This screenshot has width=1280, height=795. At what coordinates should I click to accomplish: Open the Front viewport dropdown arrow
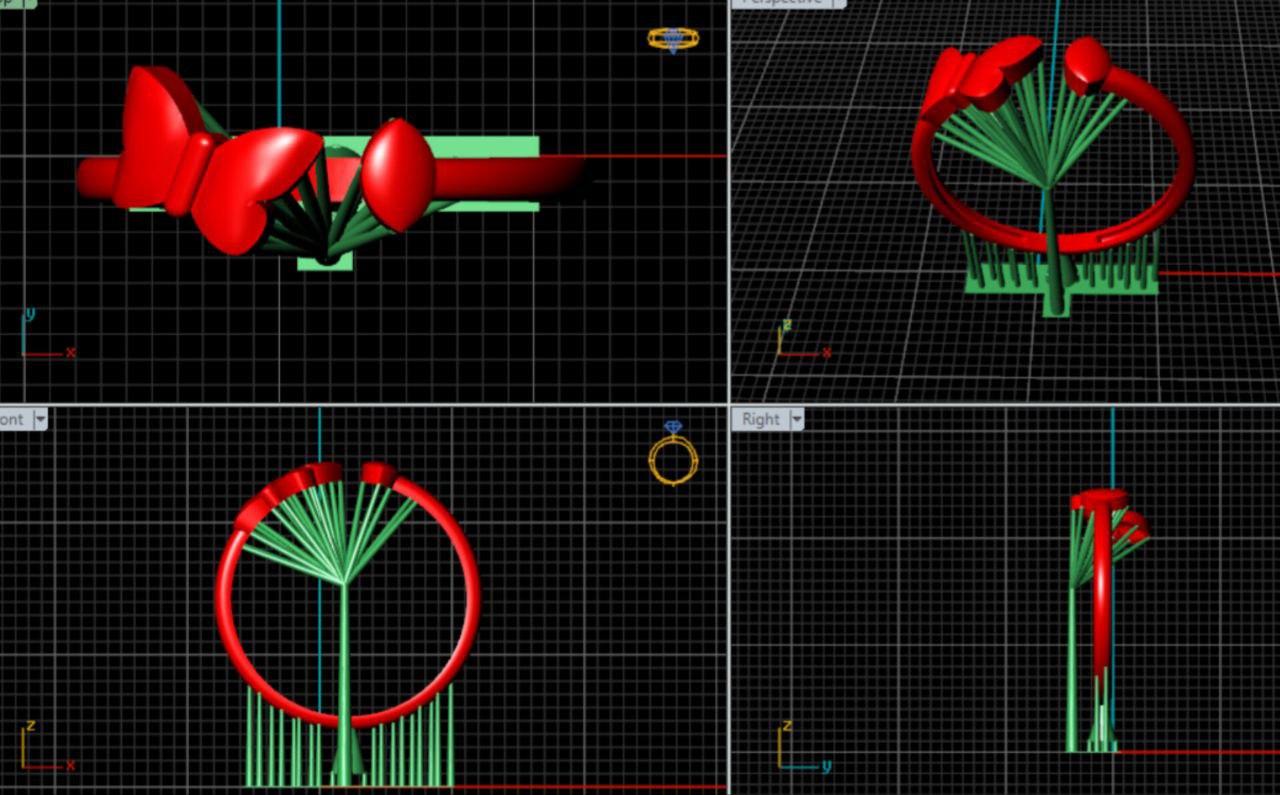40,420
